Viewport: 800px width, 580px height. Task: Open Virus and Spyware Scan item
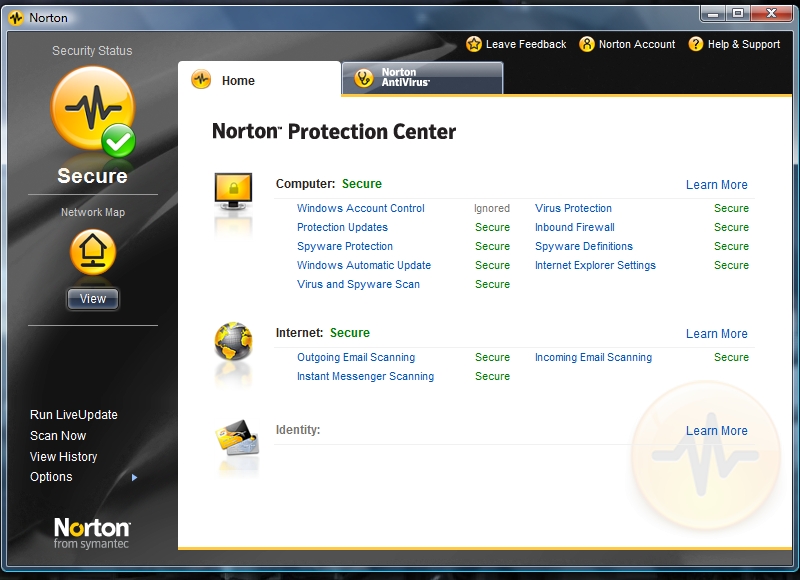[x=358, y=284]
